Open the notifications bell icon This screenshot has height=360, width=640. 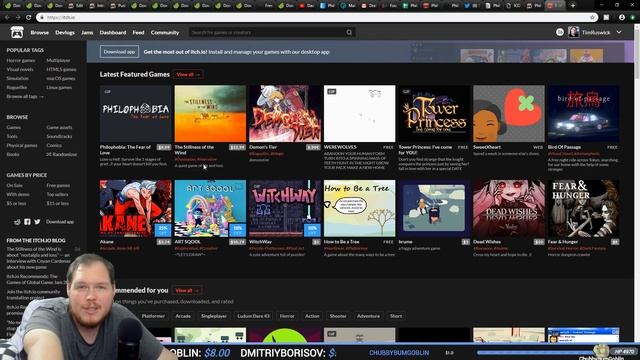[x=560, y=32]
